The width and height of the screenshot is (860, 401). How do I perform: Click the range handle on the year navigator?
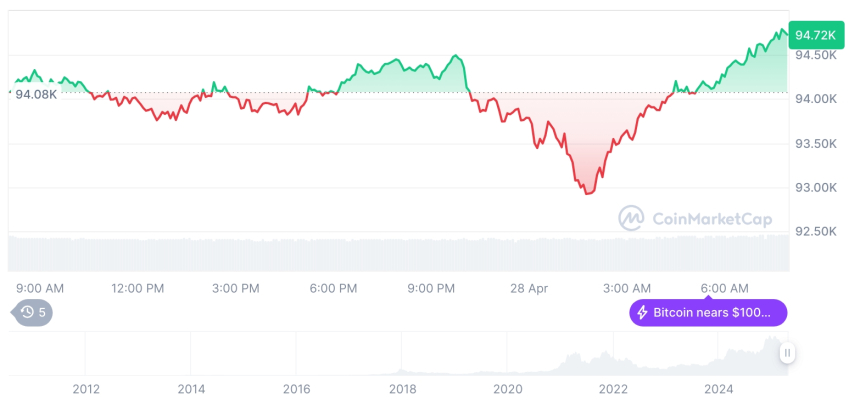787,352
